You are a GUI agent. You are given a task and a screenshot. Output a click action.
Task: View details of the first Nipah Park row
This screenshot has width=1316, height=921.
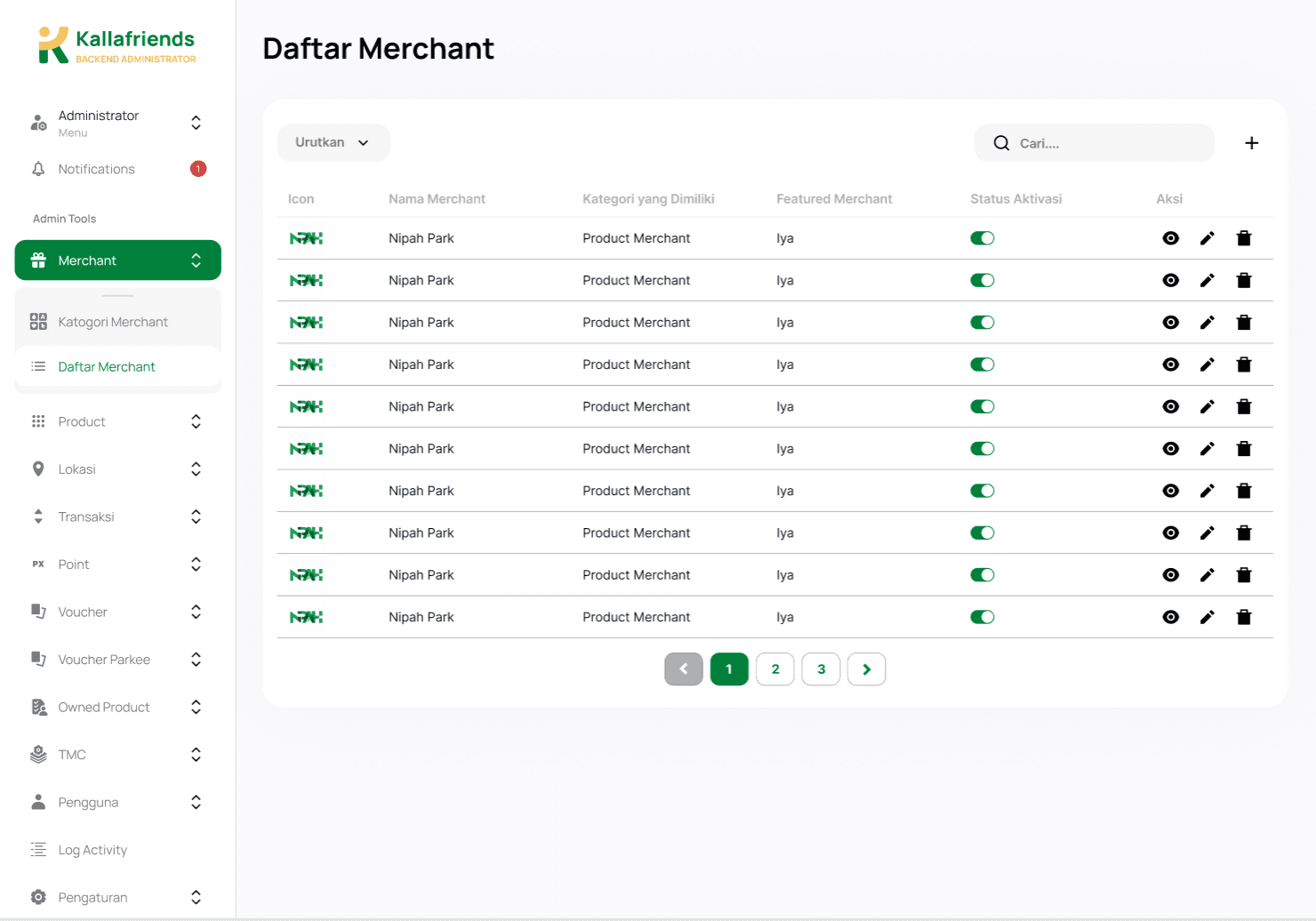click(1170, 238)
